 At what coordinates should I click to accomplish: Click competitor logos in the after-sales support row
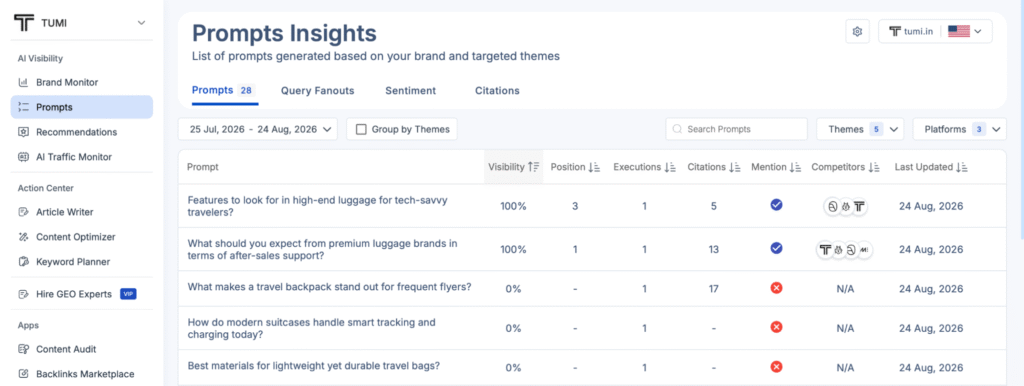(x=845, y=249)
